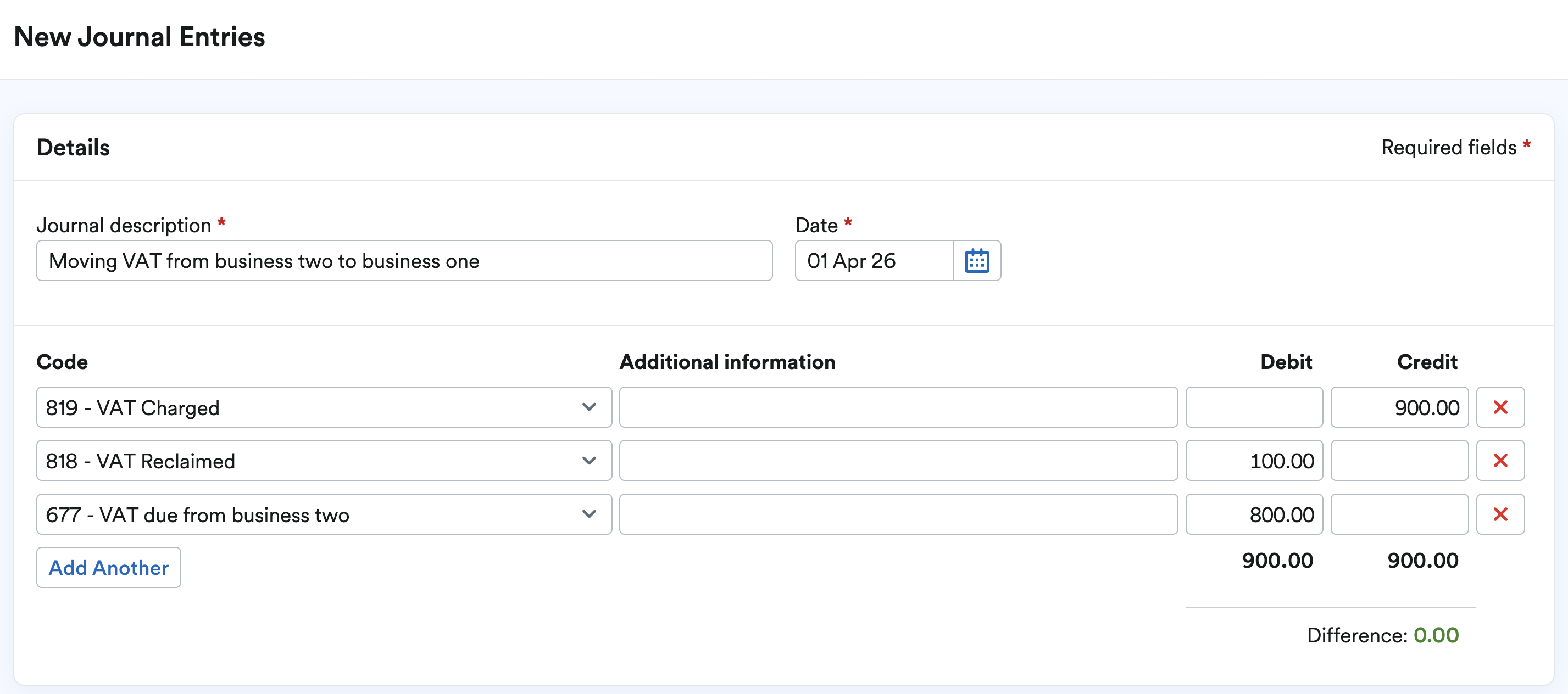Click Additional information field for business two row
Image resolution: width=1568 pixels, height=694 pixels.
click(898, 514)
